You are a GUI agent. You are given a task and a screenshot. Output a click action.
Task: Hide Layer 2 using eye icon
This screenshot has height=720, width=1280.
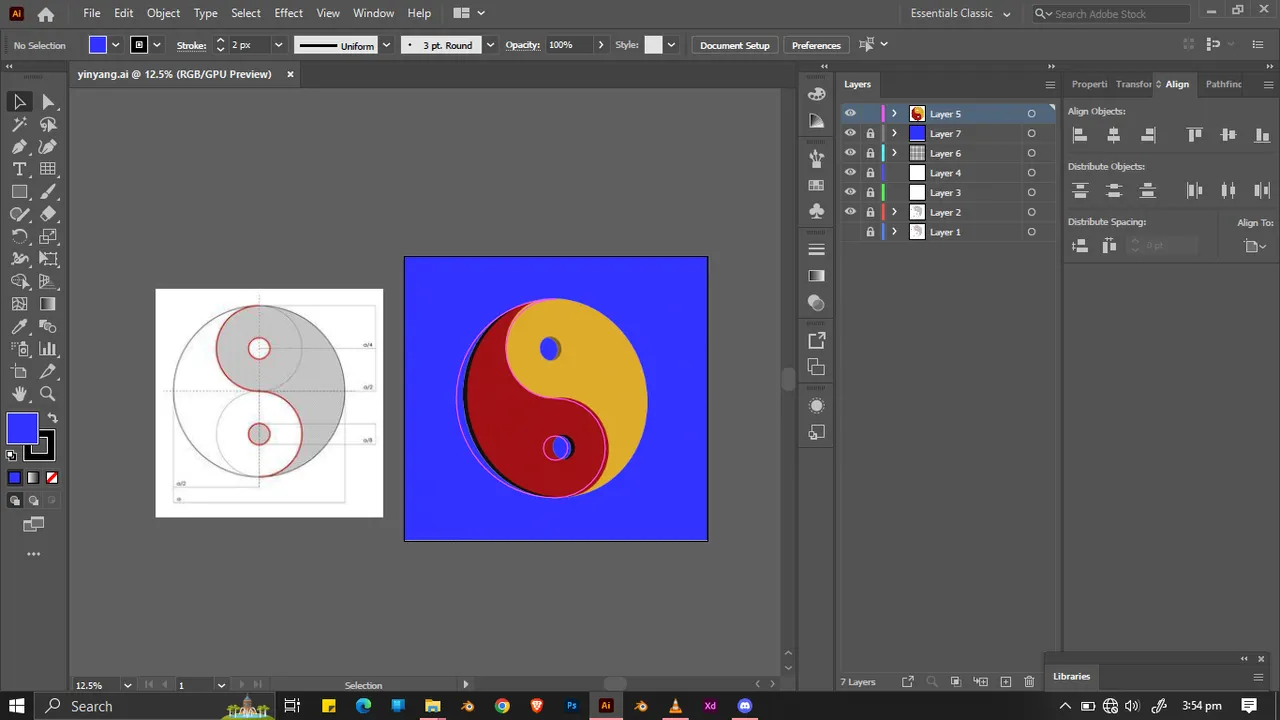(850, 212)
